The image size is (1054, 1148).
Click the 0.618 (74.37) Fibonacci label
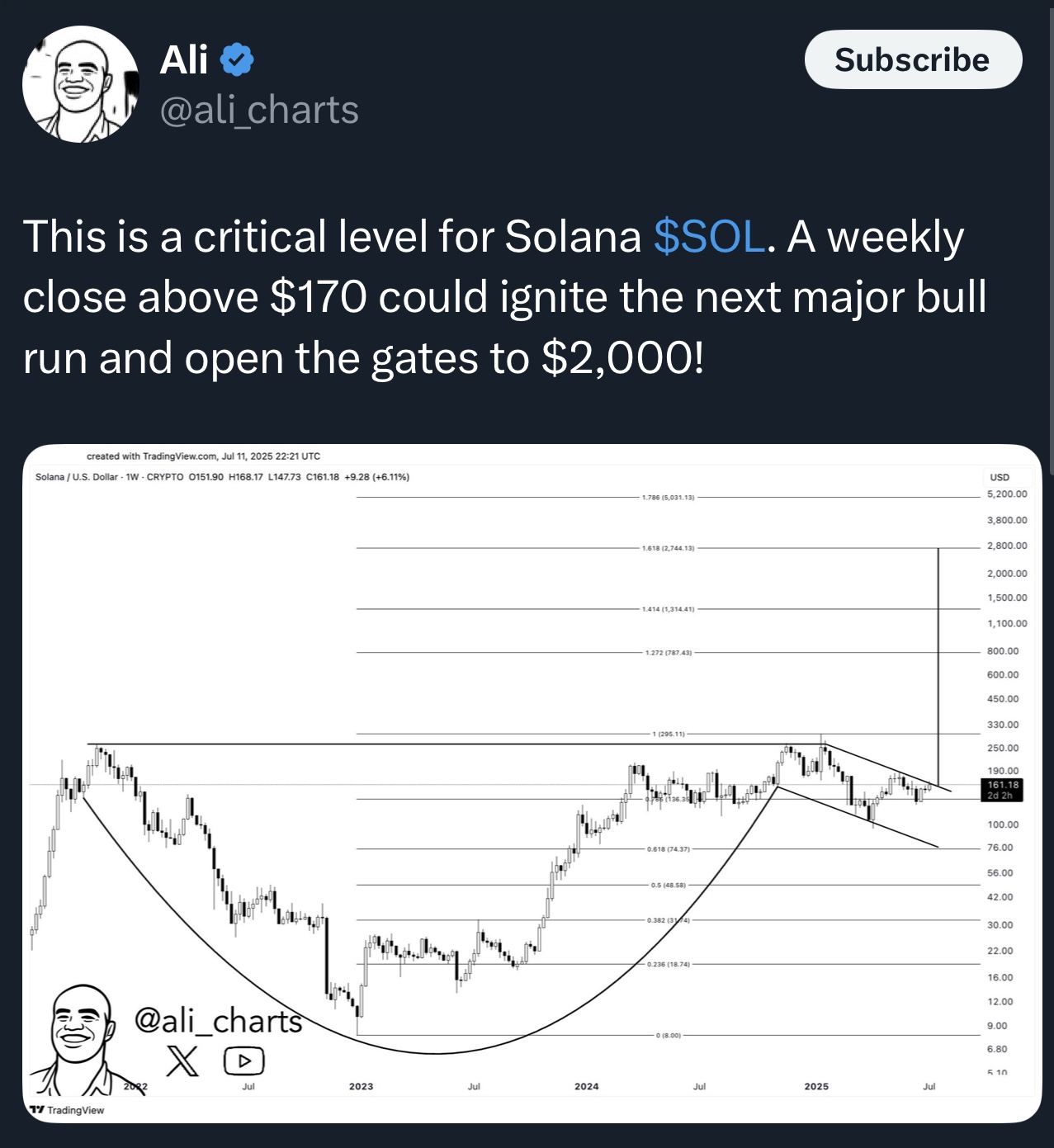[x=668, y=848]
